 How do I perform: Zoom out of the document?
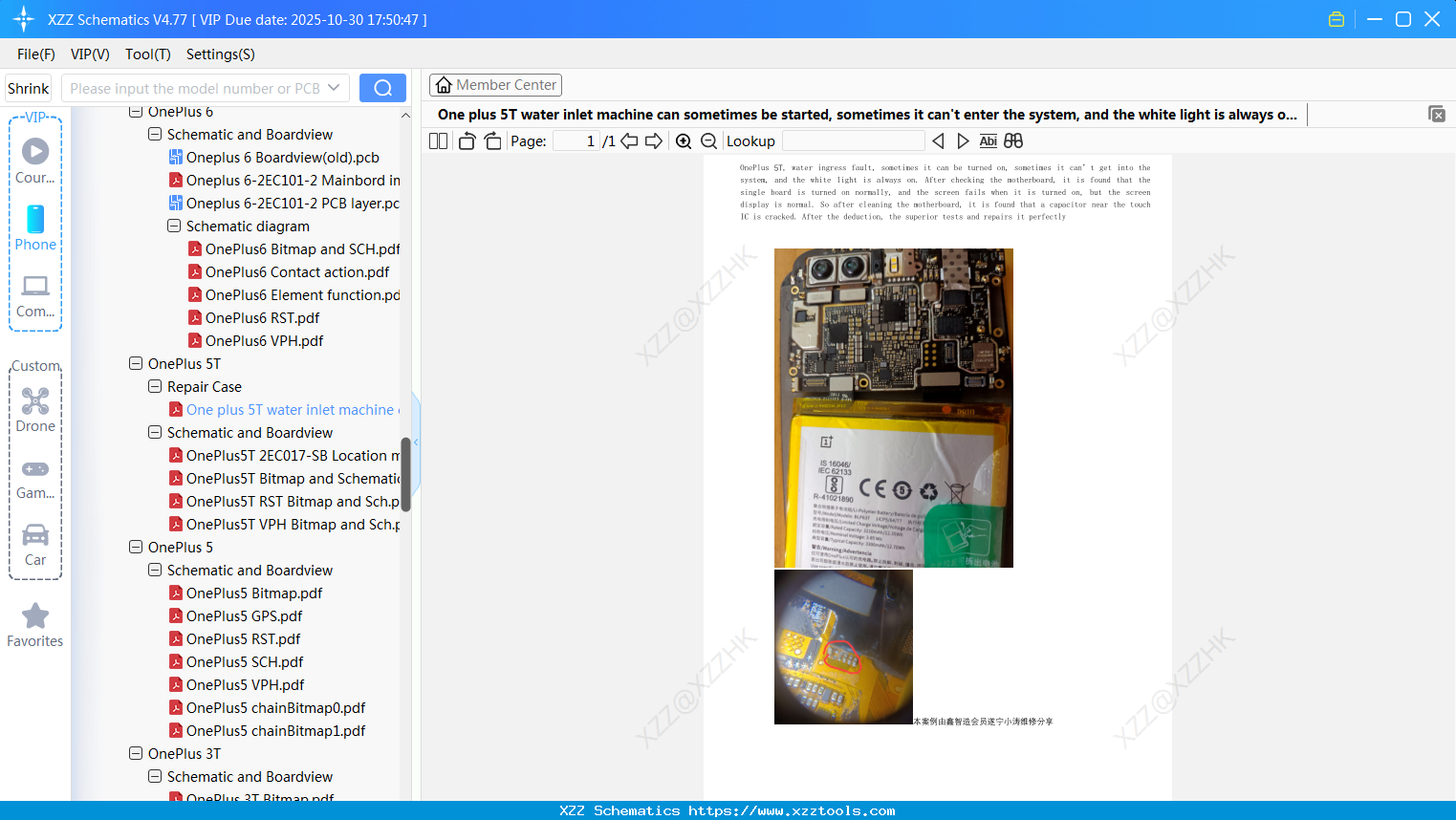[x=708, y=140]
